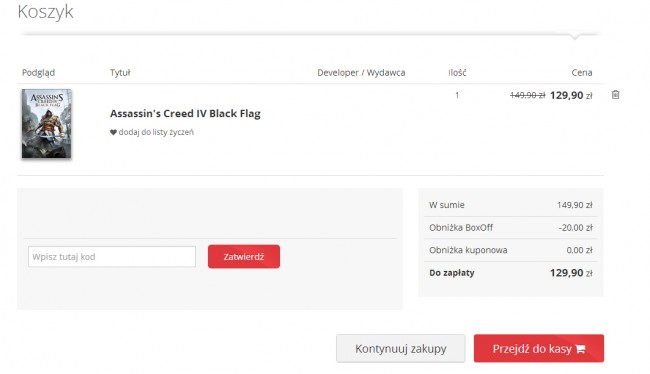Click the 'W sumie' amount 149,90 zł
Viewport: 650px width, 374px height.
point(575,205)
